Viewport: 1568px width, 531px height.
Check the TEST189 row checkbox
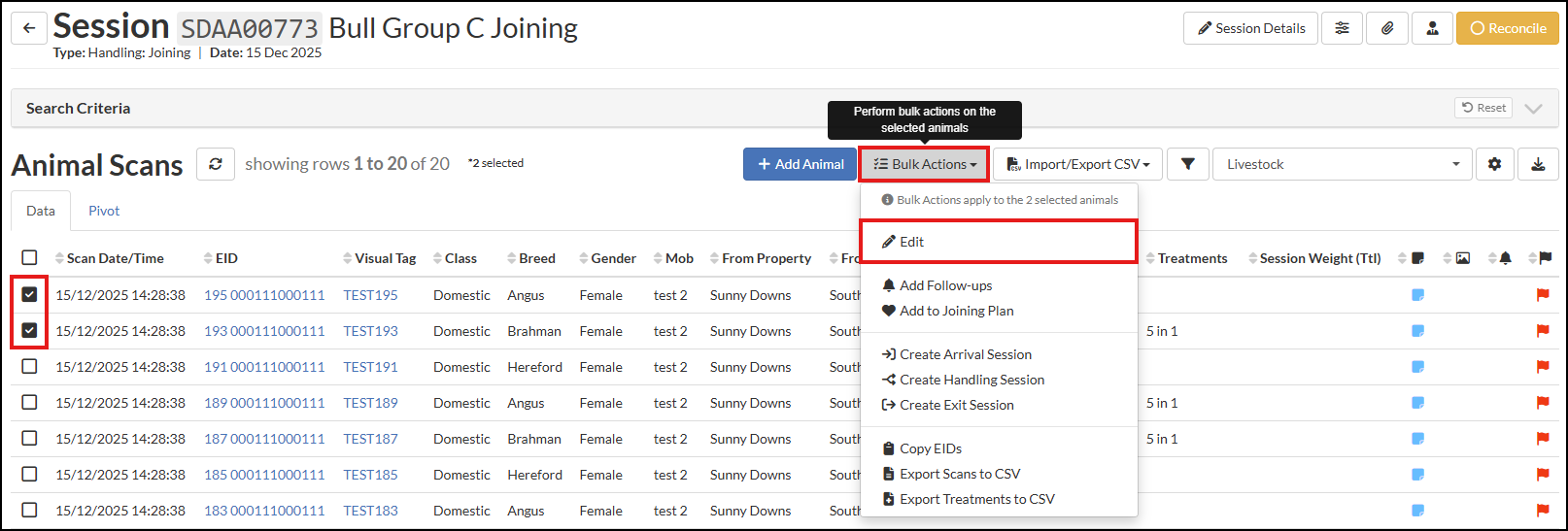(29, 402)
